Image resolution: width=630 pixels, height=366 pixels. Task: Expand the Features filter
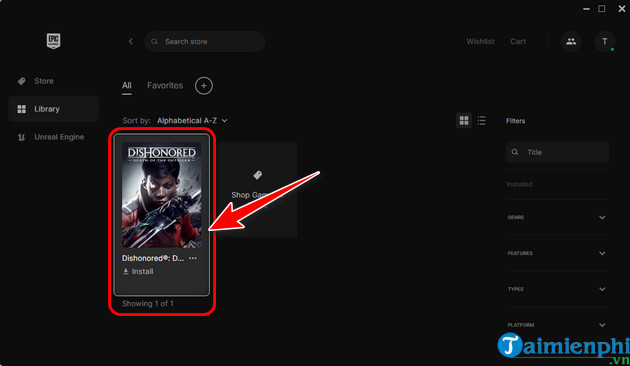pos(557,253)
